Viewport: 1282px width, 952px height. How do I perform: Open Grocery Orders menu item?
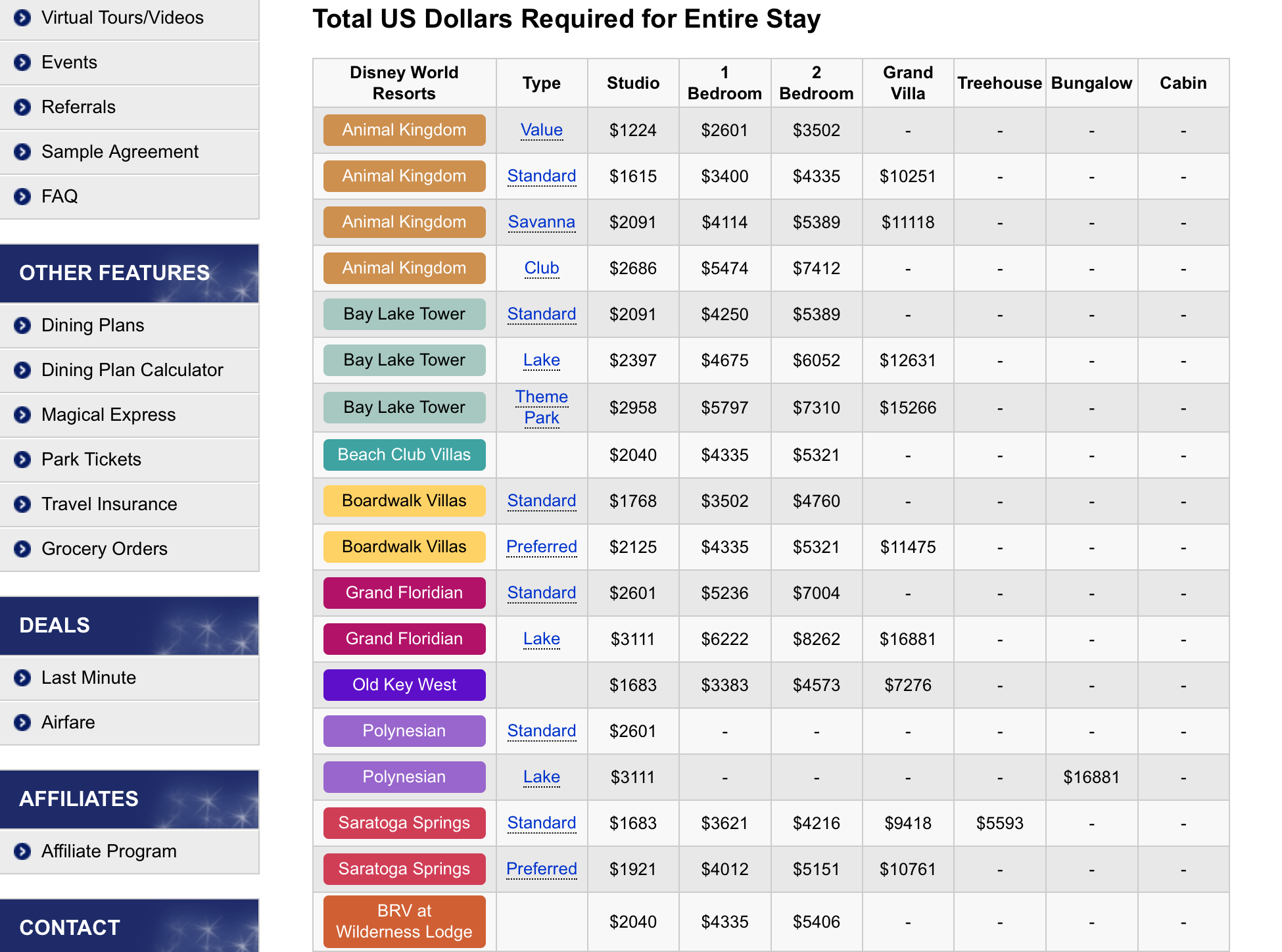(x=130, y=549)
